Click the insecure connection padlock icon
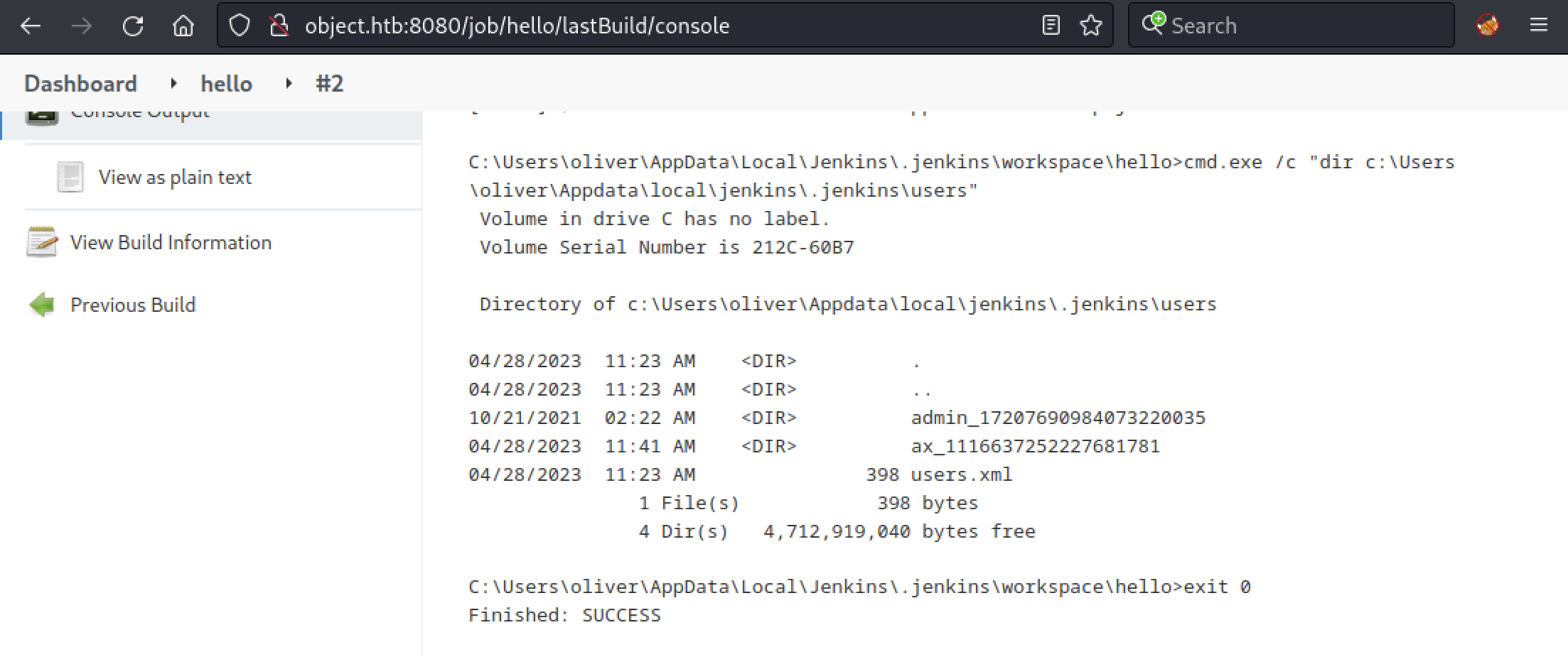The height and width of the screenshot is (657, 1568). click(x=279, y=26)
